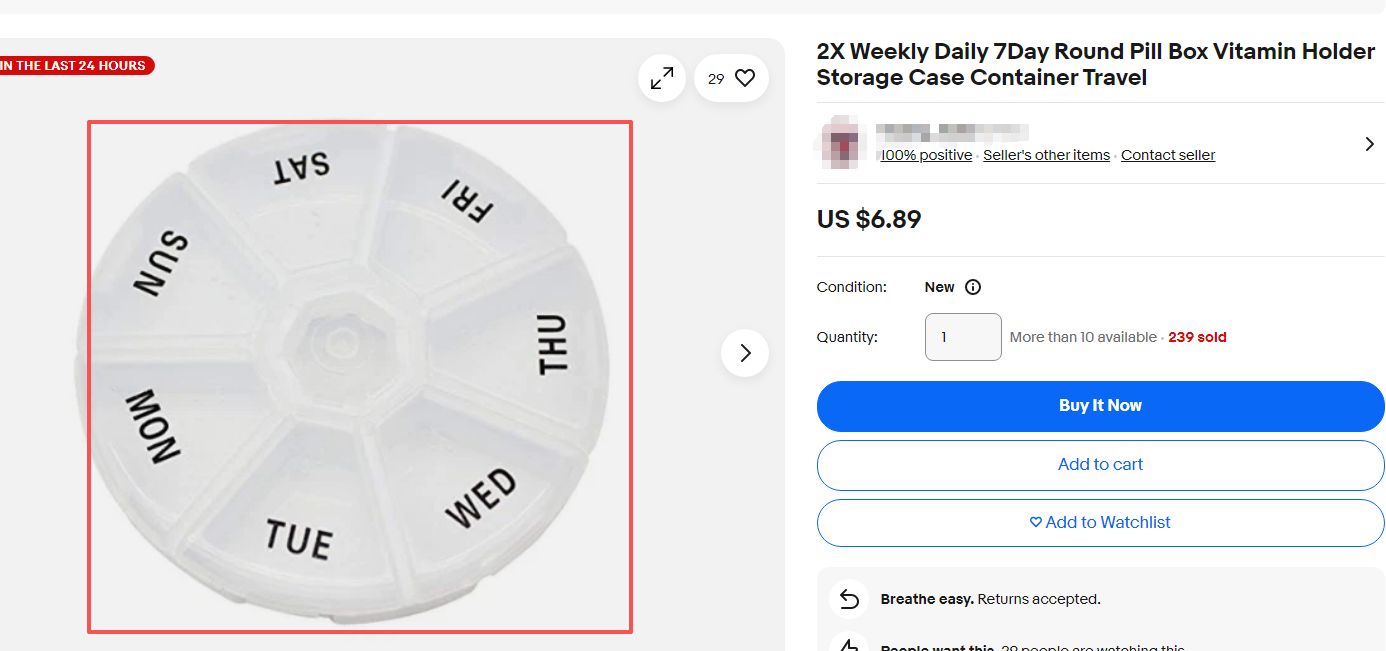Click the Breathe easy returns arrow icon

click(x=848, y=598)
